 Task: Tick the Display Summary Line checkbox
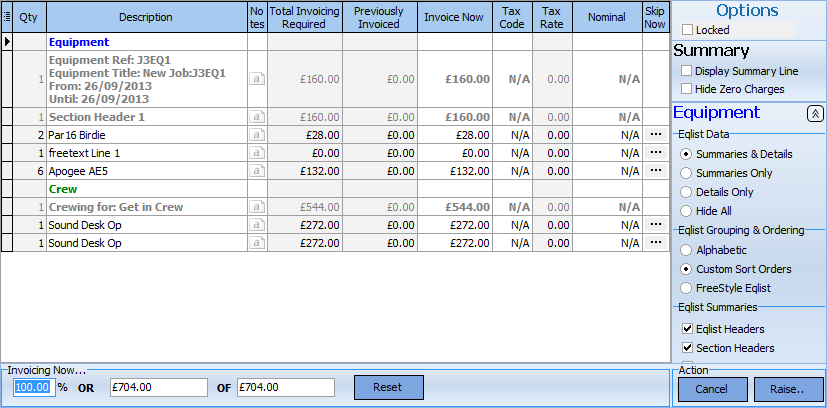point(687,71)
